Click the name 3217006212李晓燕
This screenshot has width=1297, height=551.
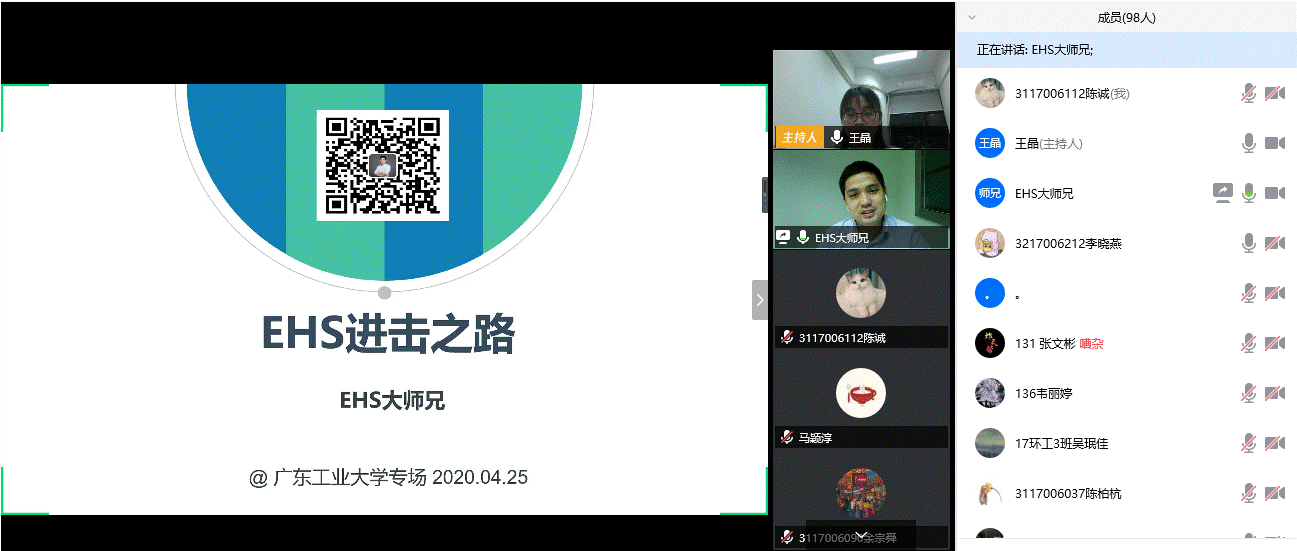pos(1068,243)
